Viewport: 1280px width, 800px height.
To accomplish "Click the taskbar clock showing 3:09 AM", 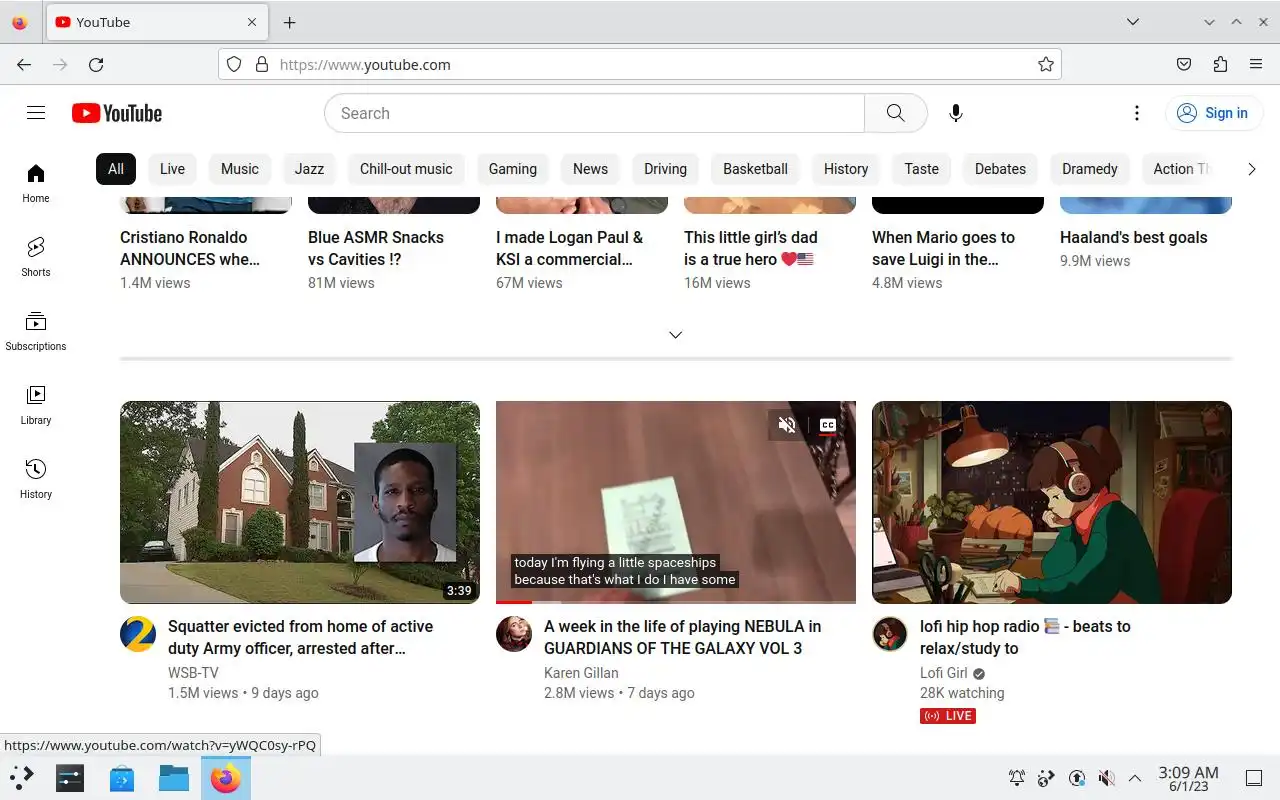I will click(x=1188, y=778).
